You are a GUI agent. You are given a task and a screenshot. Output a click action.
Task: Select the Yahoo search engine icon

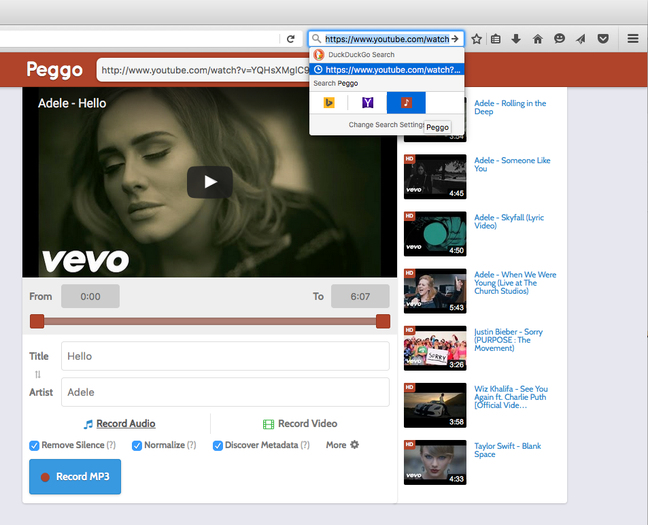[x=367, y=103]
